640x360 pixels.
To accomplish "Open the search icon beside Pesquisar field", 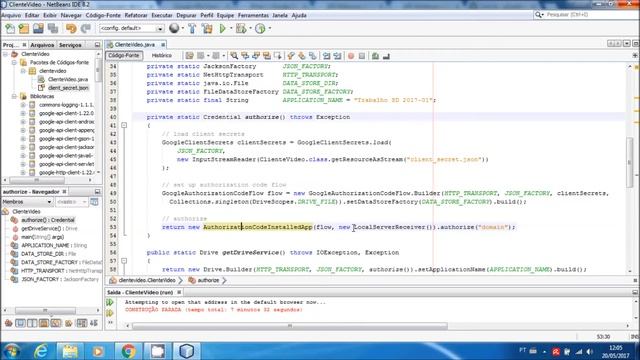I will point(539,15).
